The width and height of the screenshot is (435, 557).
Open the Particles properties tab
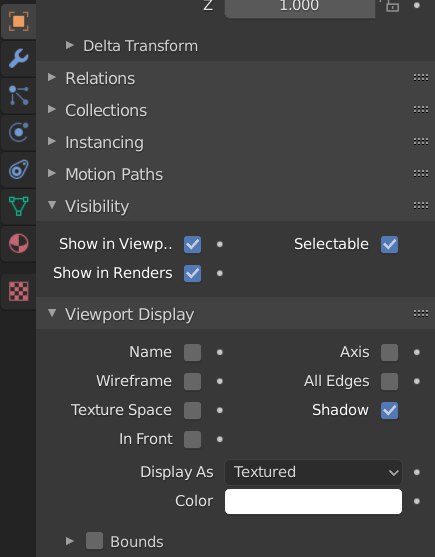(x=18, y=95)
